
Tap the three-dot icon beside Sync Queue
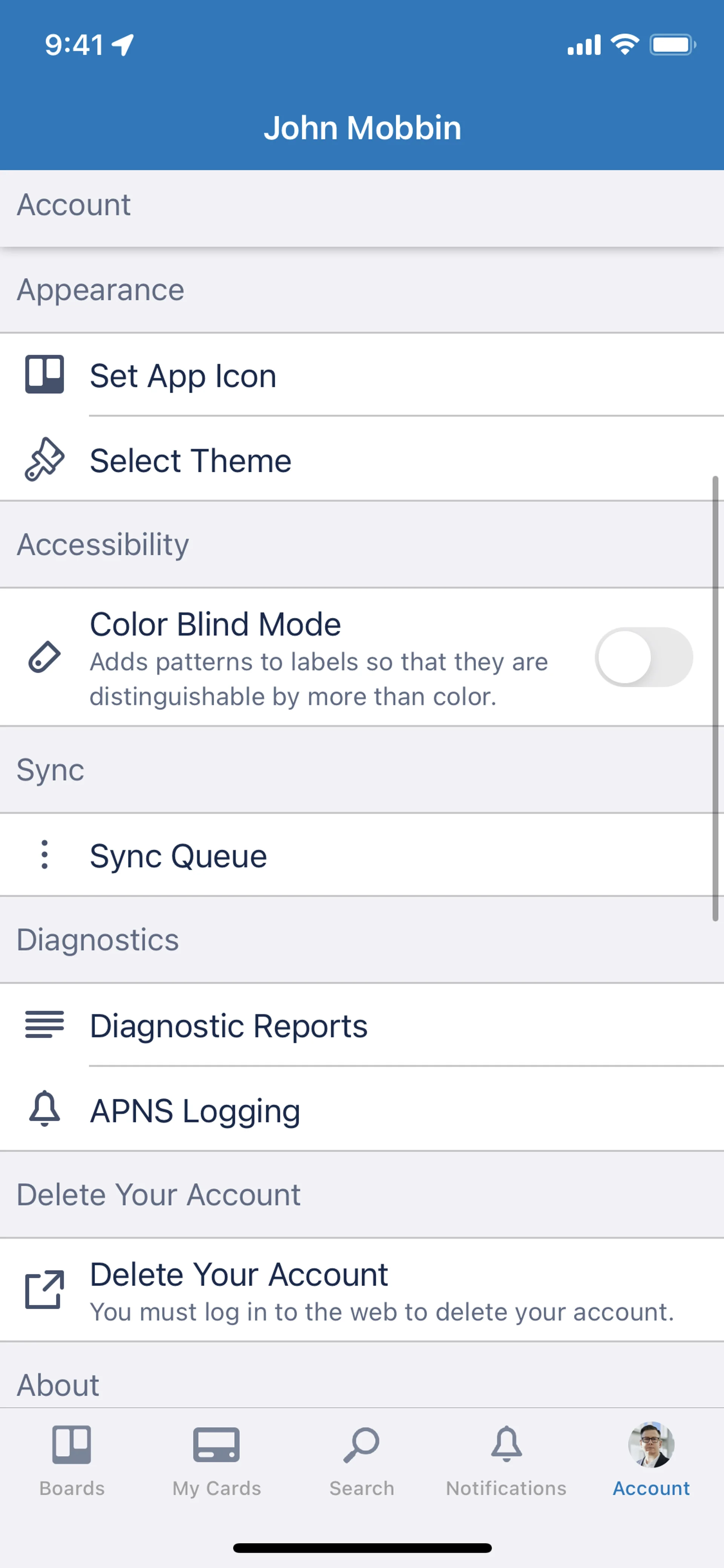pos(44,855)
